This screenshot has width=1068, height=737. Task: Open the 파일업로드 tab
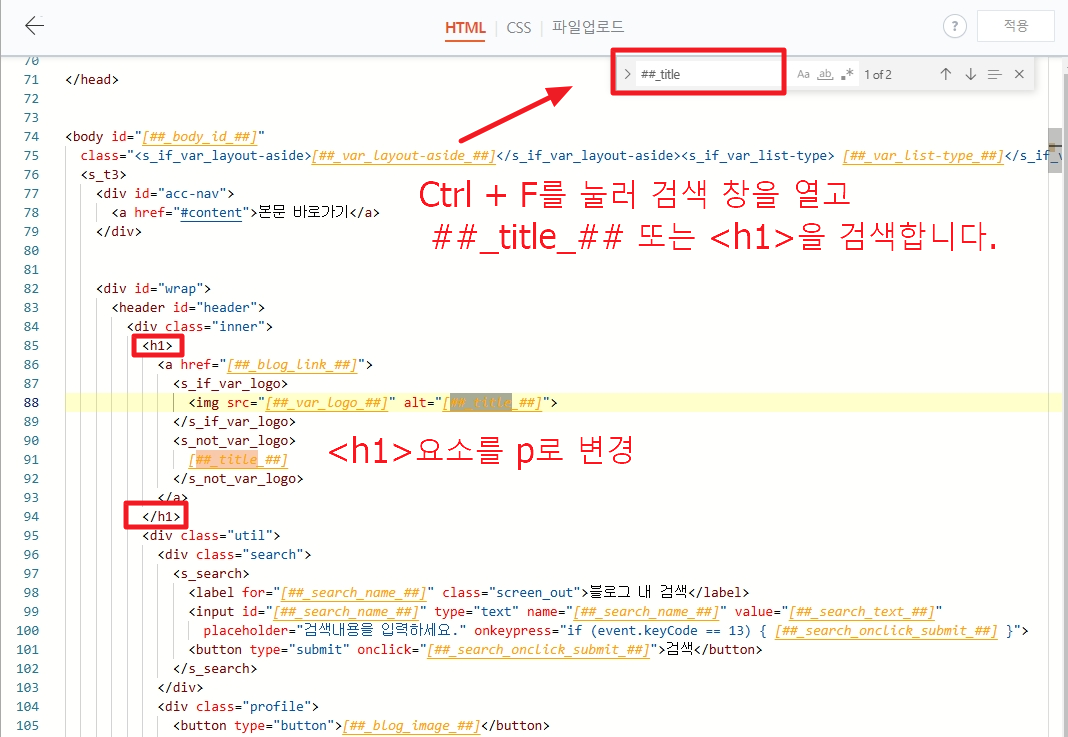[x=586, y=28]
